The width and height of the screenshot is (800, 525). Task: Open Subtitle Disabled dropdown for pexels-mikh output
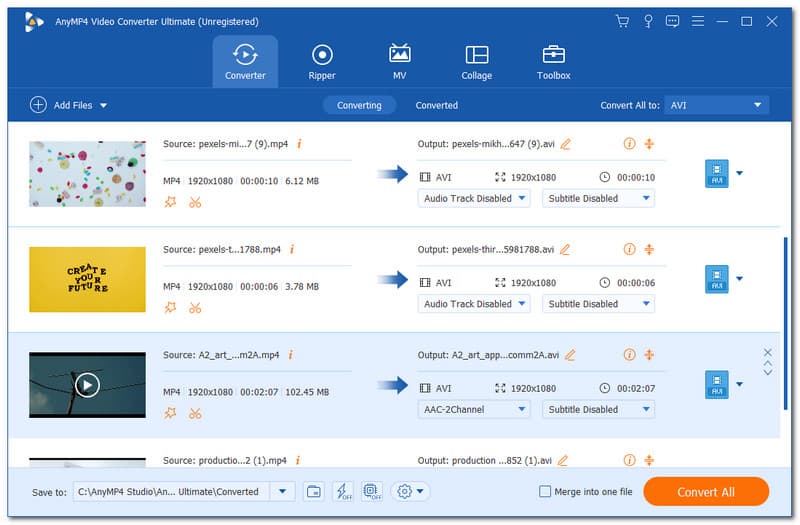[598, 198]
